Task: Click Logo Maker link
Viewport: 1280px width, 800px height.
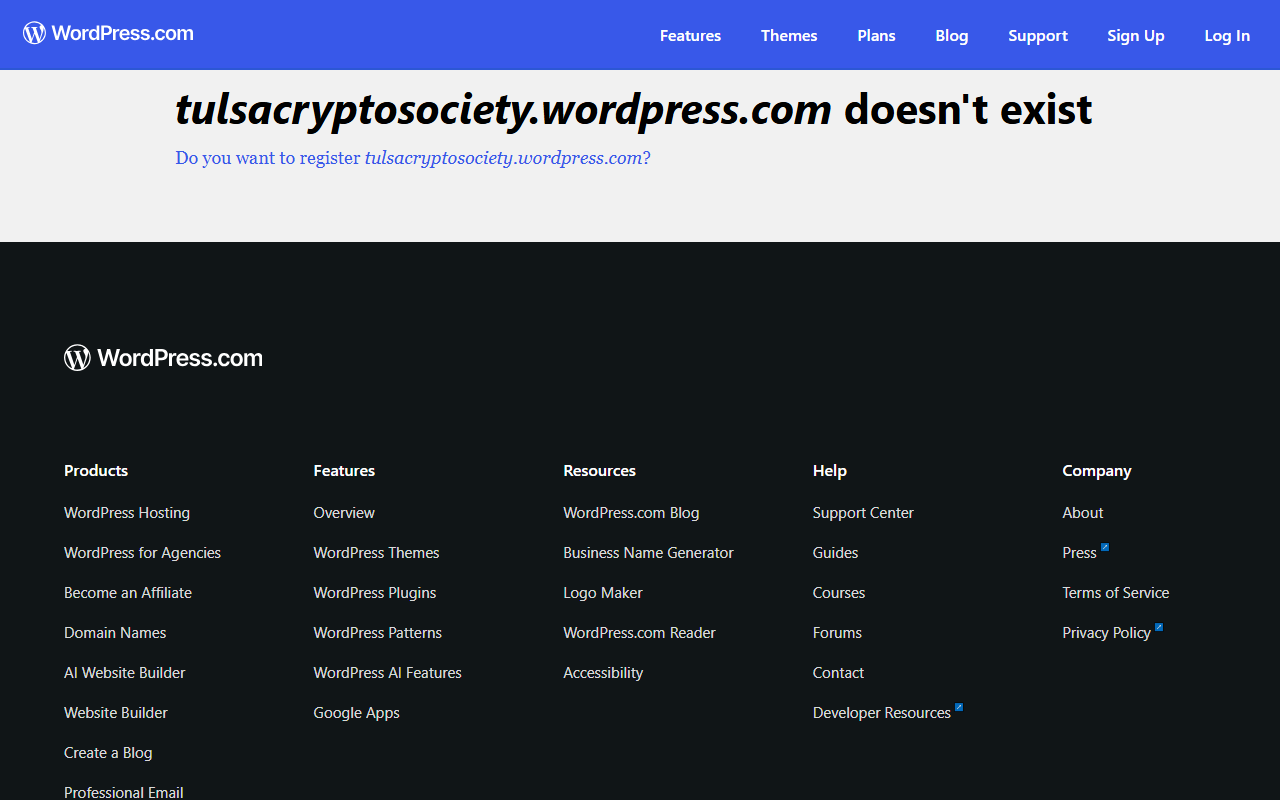Action: (603, 593)
